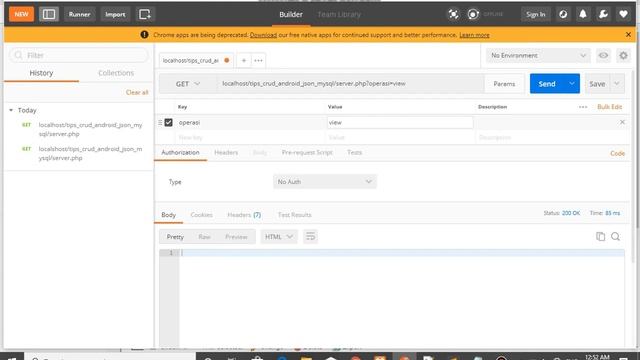Open the params column options ellipsis
Screen dimensions: 640x360
583,107
